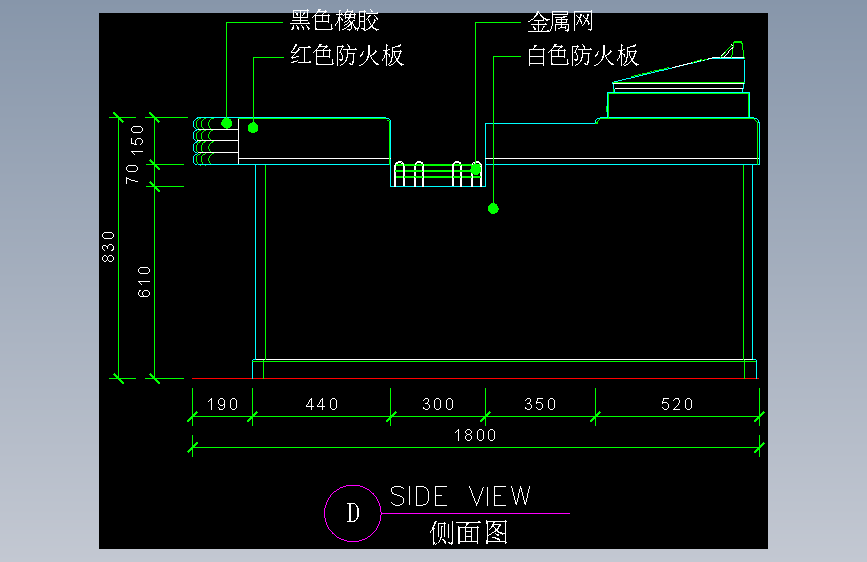Click the 1800 total width dimension
Viewport: 867px width, 562px height.
click(x=475, y=435)
